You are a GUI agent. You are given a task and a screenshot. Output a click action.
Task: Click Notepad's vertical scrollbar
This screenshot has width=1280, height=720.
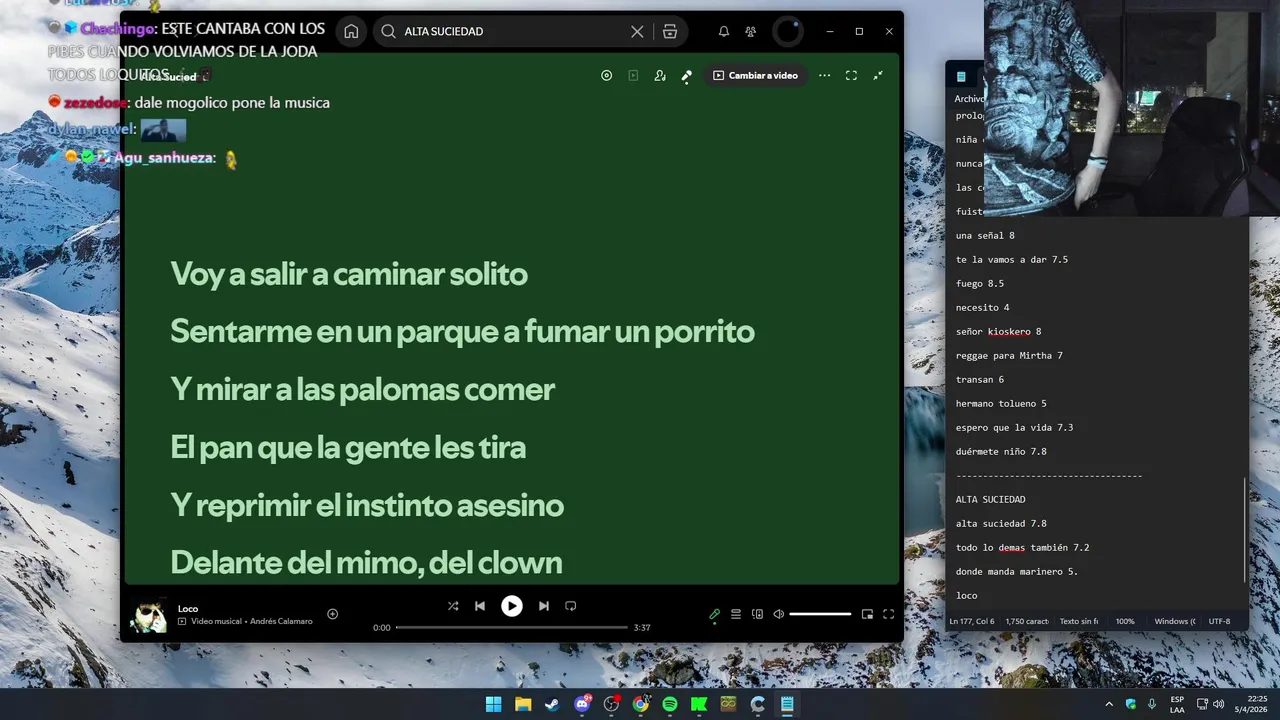click(1245, 529)
